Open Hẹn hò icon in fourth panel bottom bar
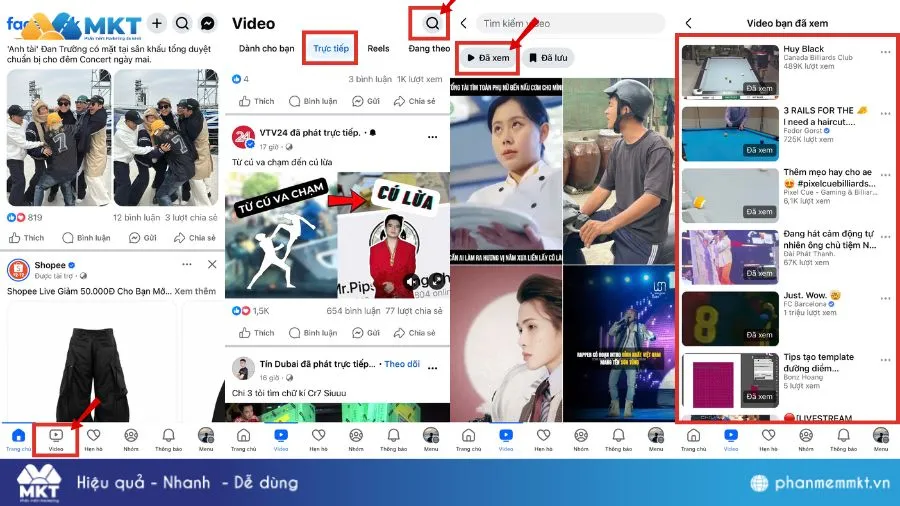The height and width of the screenshot is (506, 900). point(768,440)
